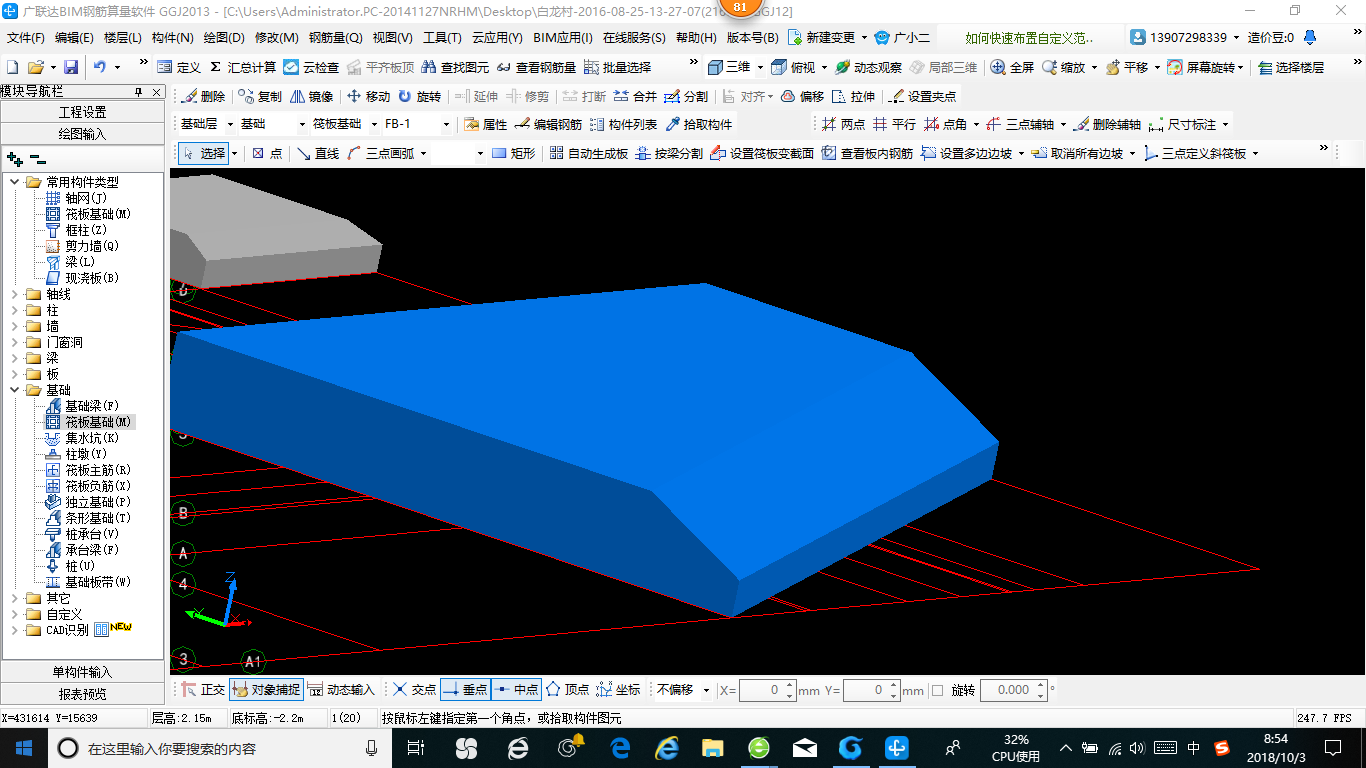The height and width of the screenshot is (768, 1366).
Task: Open 编辑钢筋 edit rebar tool
Action: pos(548,124)
